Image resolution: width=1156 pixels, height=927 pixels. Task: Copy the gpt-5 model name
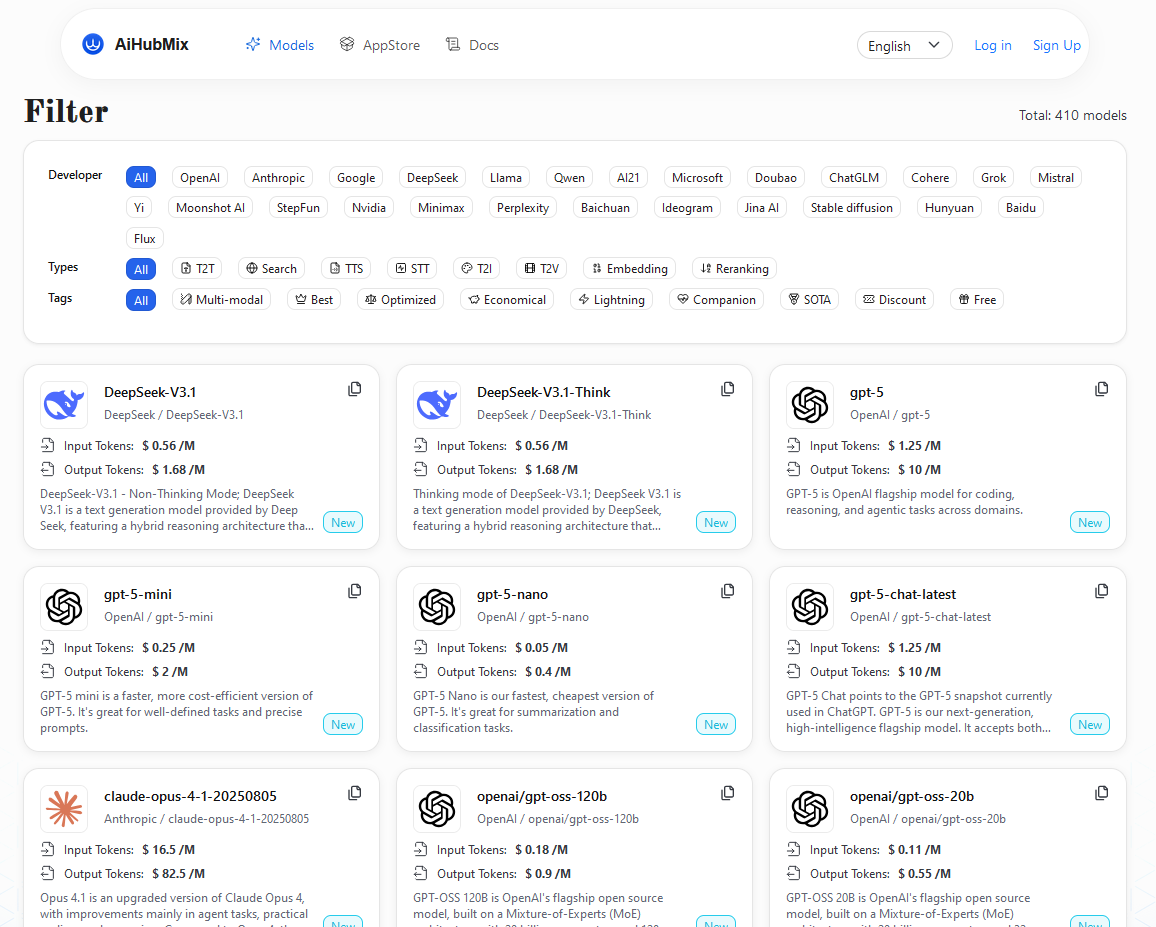pos(1101,389)
